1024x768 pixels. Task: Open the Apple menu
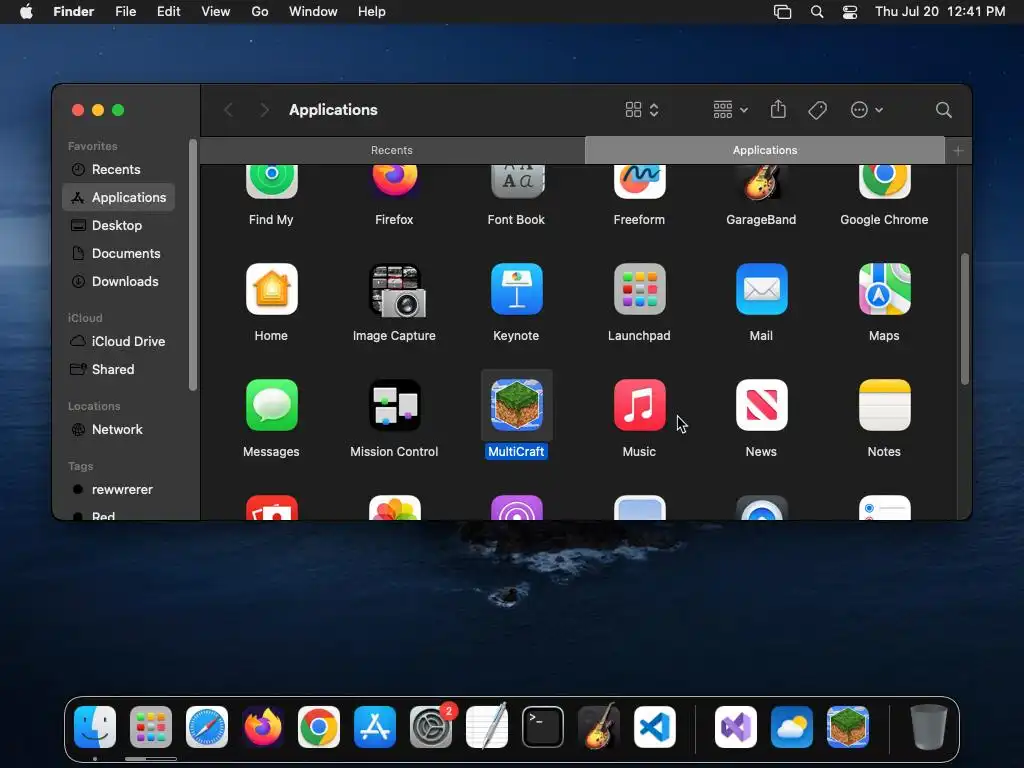[26, 12]
